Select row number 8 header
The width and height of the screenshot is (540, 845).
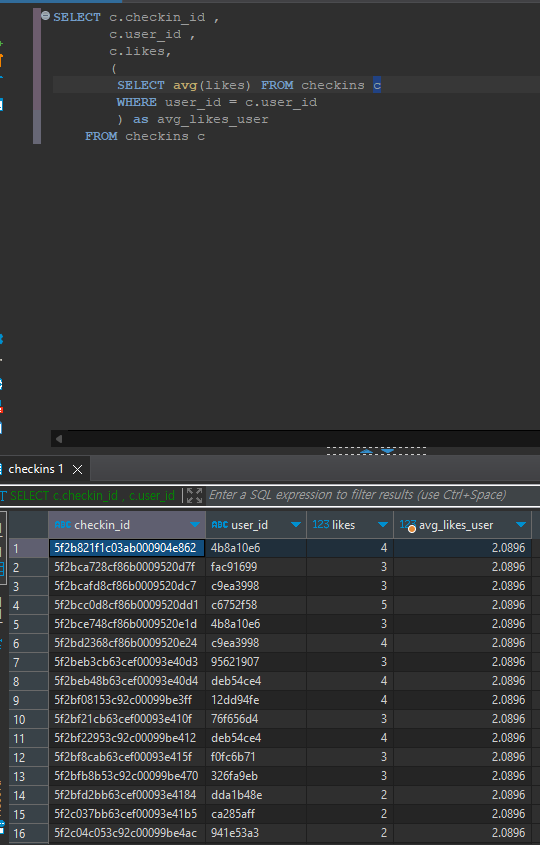28,681
